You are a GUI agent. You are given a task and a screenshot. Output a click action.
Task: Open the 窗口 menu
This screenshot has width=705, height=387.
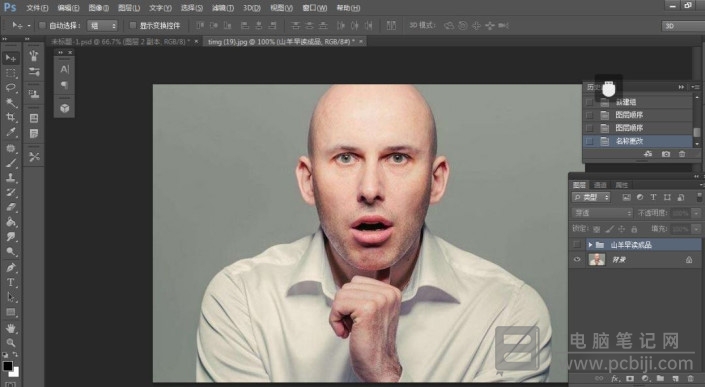(x=314, y=8)
